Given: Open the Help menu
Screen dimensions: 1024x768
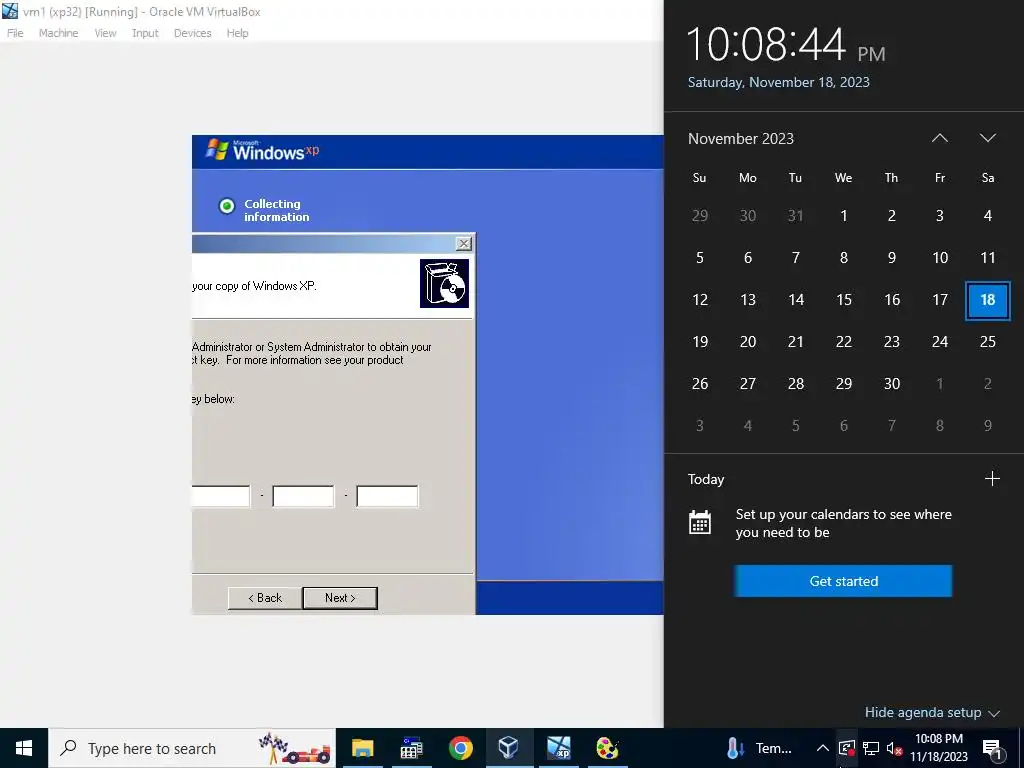Looking at the screenshot, I should click(237, 33).
